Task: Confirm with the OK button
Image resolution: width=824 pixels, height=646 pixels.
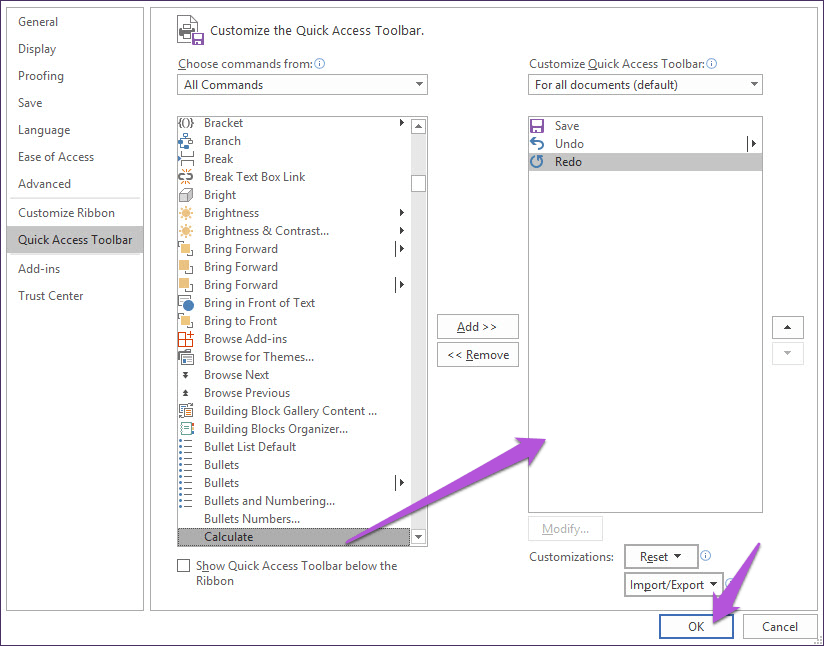Action: click(x=696, y=627)
